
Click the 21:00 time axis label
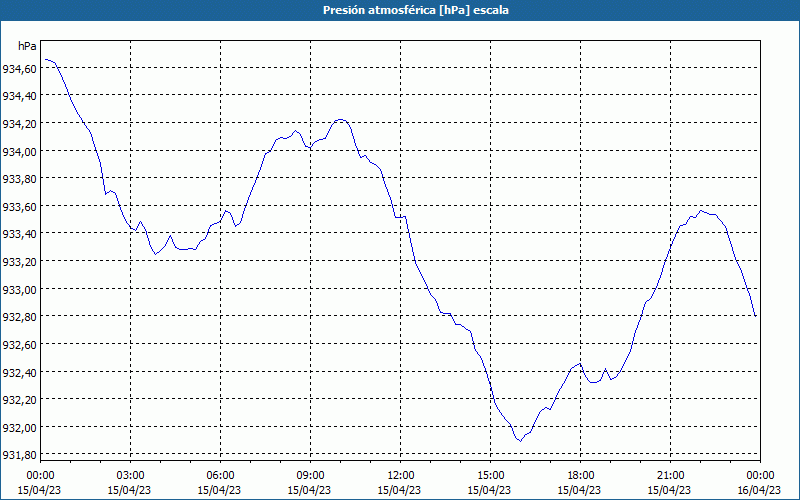pos(670,476)
